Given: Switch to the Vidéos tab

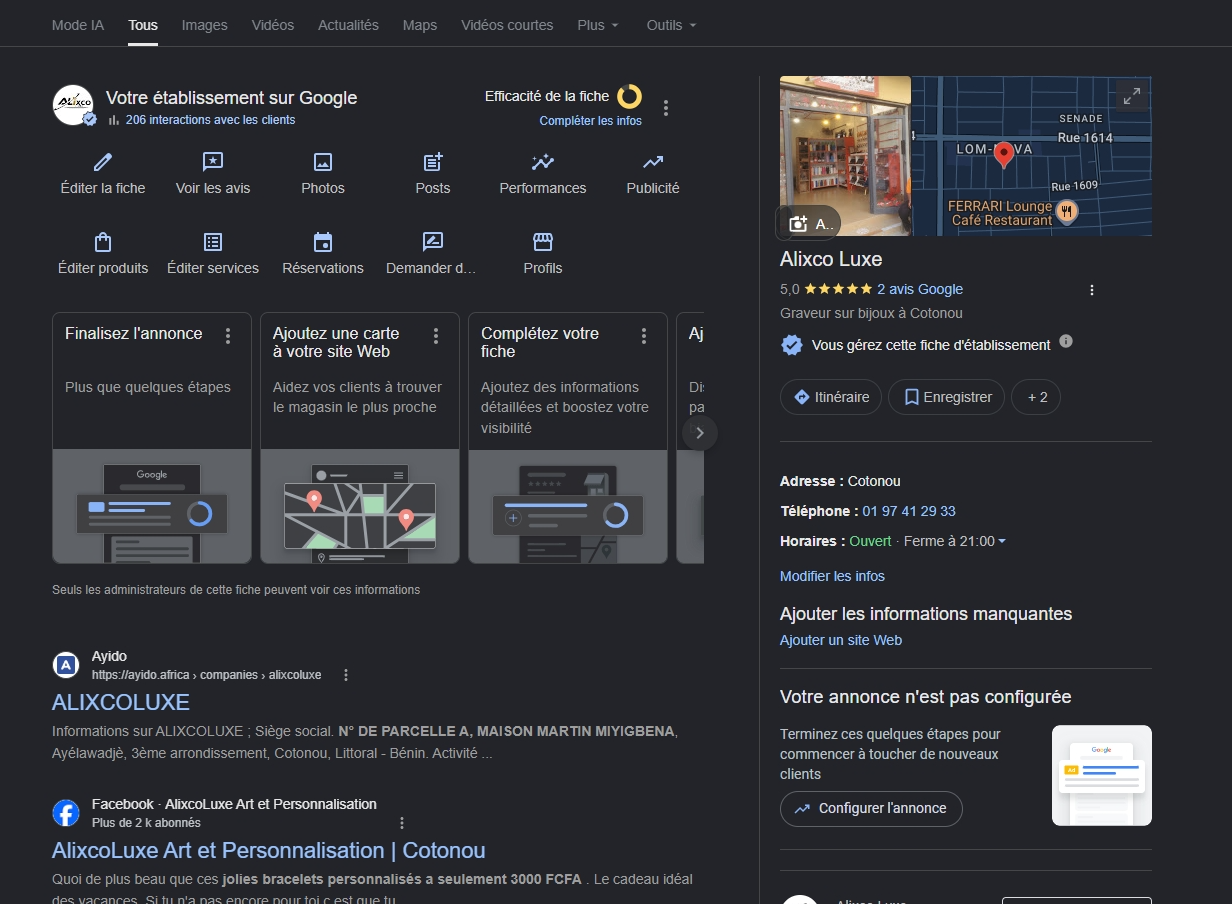Looking at the screenshot, I should point(273,25).
